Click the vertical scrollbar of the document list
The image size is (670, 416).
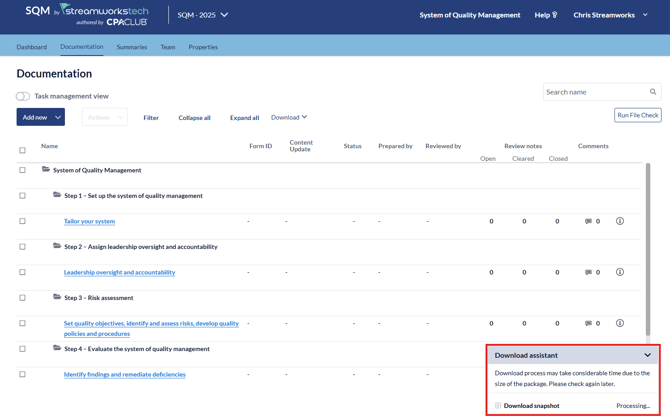[x=648, y=250]
